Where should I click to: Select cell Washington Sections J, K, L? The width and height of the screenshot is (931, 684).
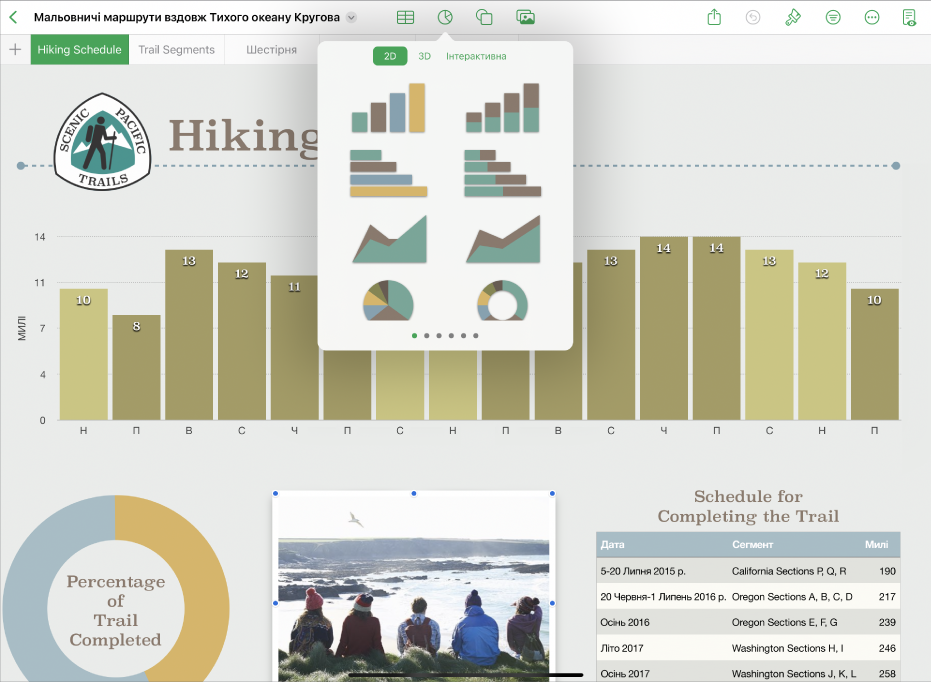(794, 673)
